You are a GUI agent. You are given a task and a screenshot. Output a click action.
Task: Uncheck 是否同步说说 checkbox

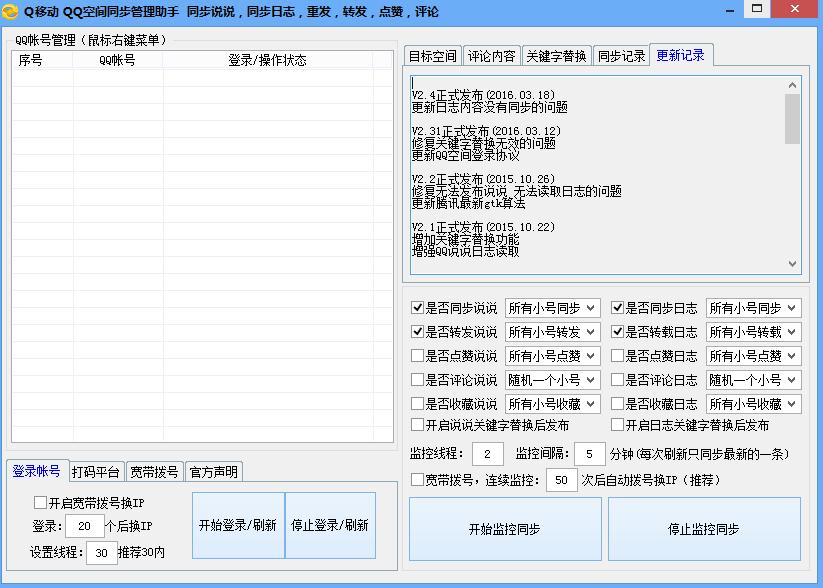tap(417, 308)
